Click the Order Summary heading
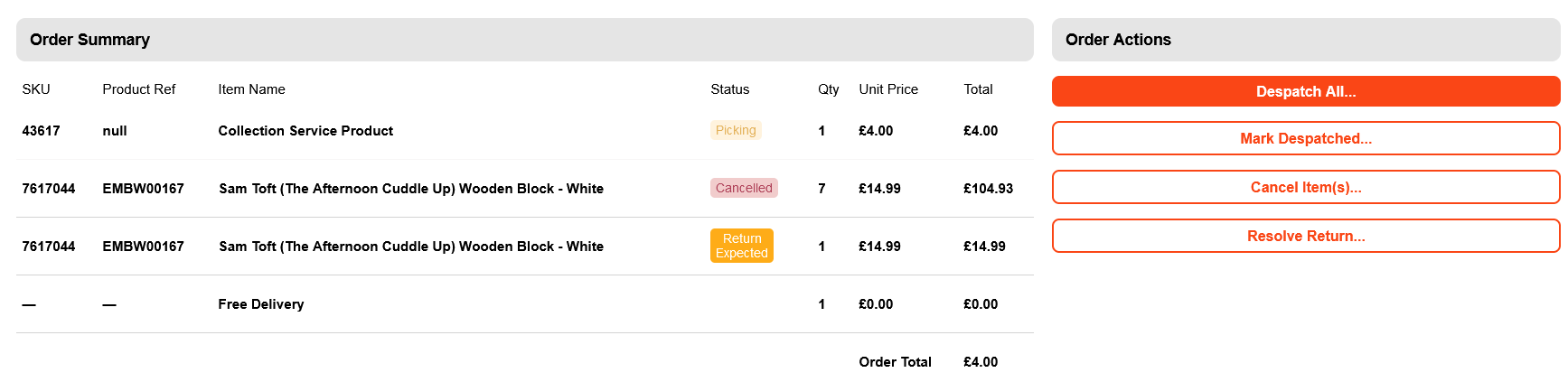 [x=89, y=40]
